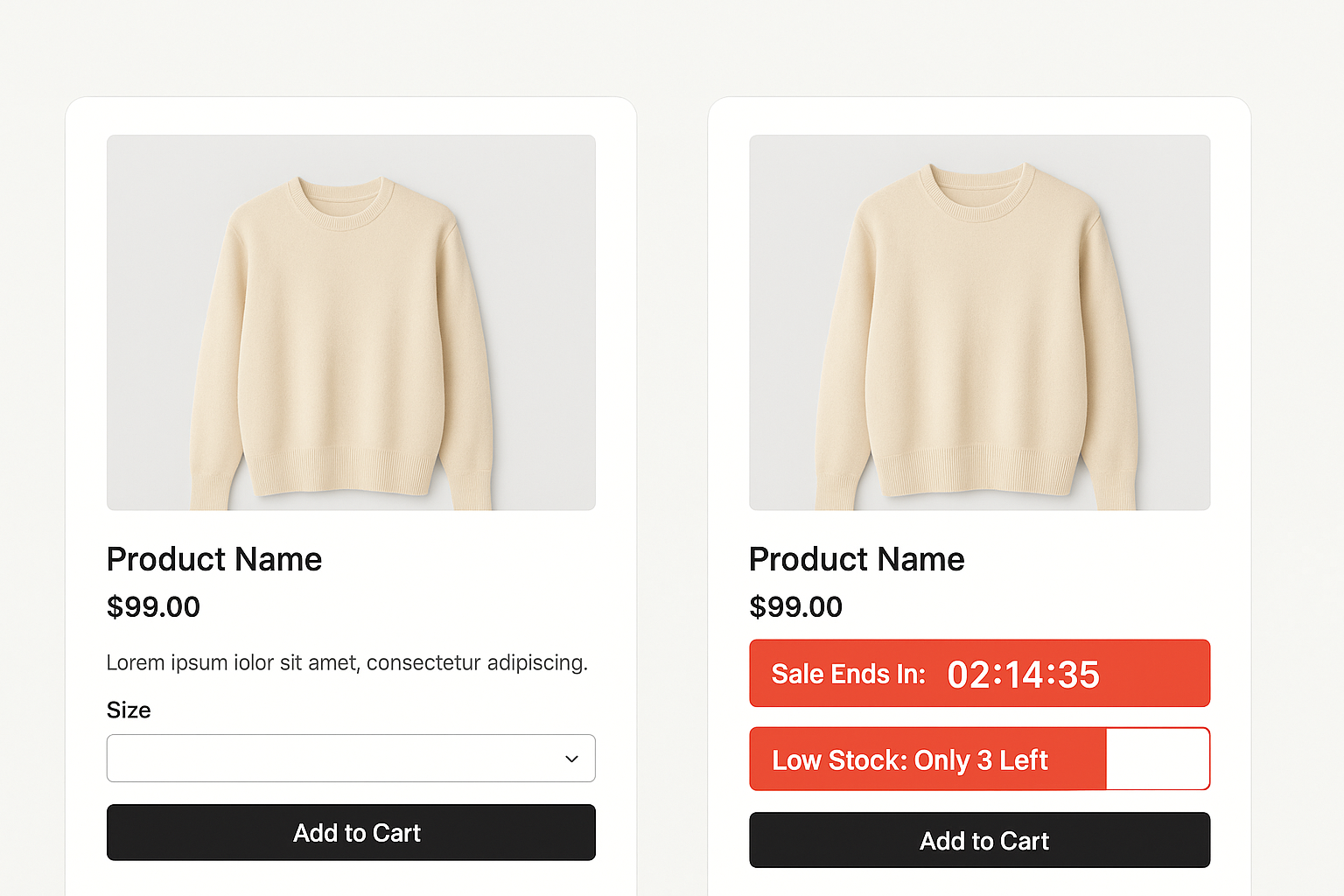This screenshot has height=896, width=1344.
Task: Click the $99.00 price on right card
Action: [795, 607]
